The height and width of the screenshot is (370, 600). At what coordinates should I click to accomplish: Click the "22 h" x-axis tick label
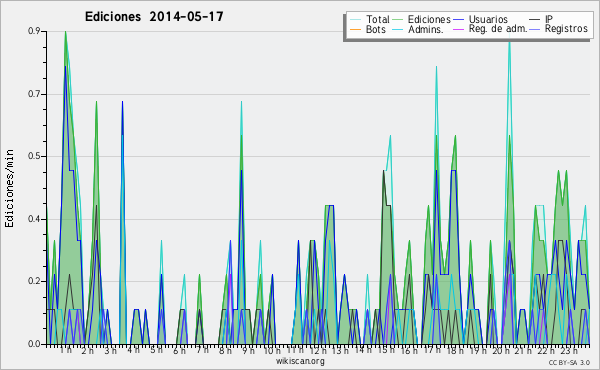click(546, 350)
